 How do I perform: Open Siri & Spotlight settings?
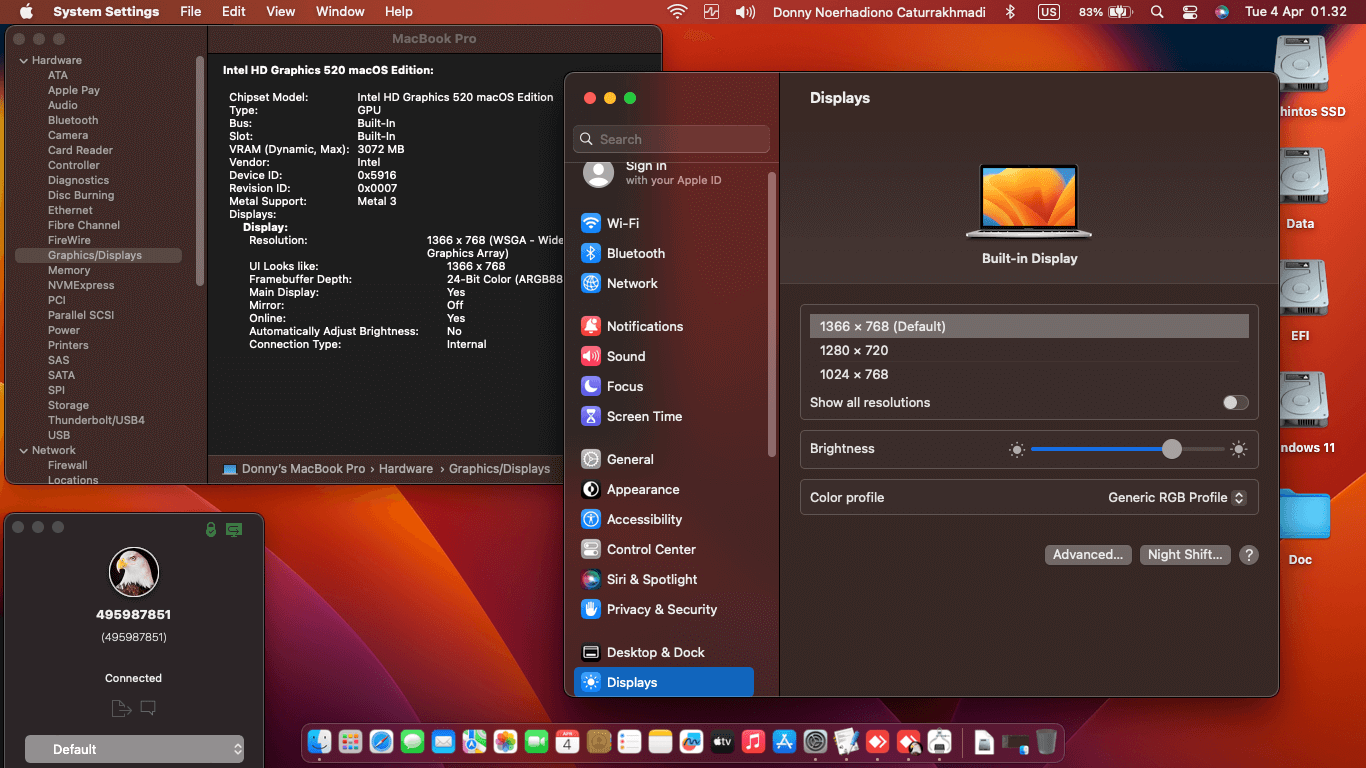point(651,579)
